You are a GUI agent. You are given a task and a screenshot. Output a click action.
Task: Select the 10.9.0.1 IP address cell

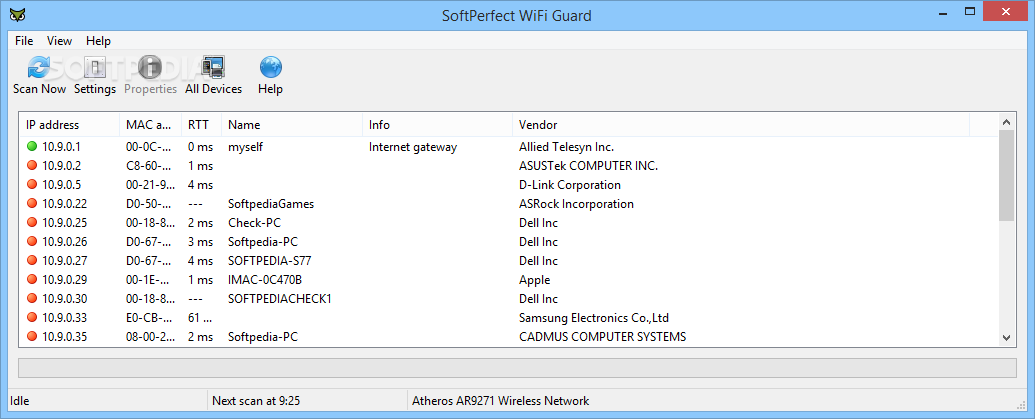61,146
